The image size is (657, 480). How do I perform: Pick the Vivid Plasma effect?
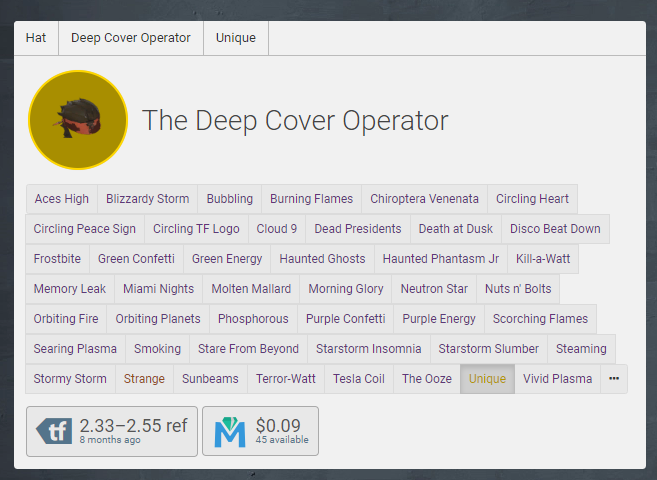pyautogui.click(x=557, y=379)
